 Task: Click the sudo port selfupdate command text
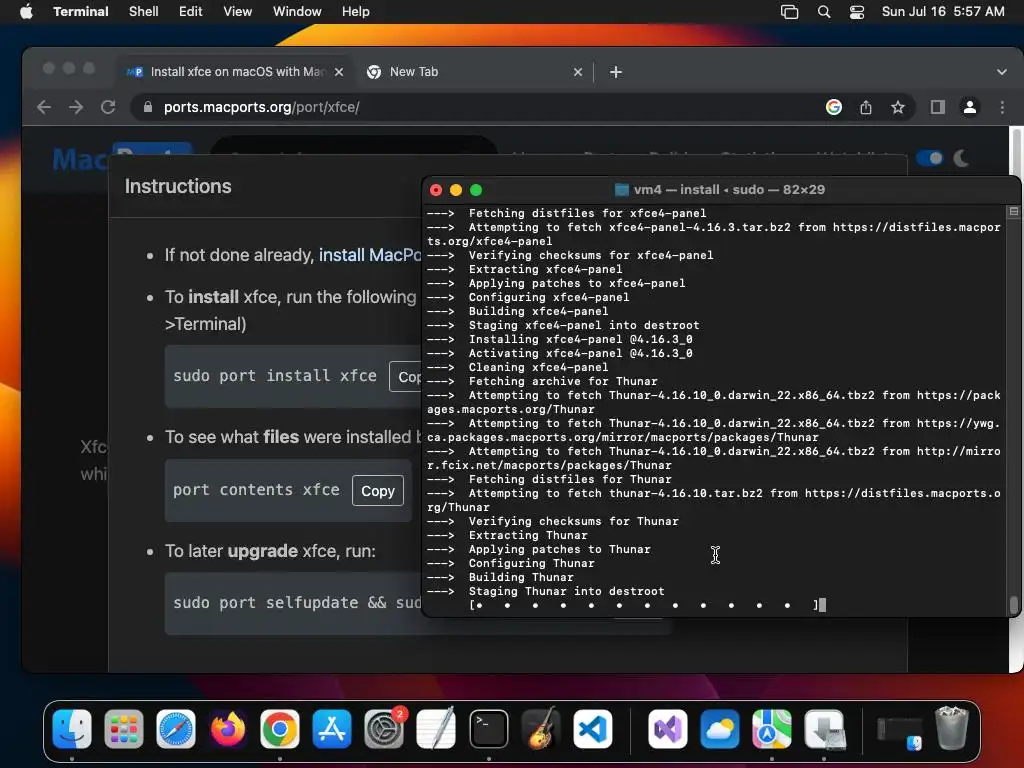coord(297,602)
